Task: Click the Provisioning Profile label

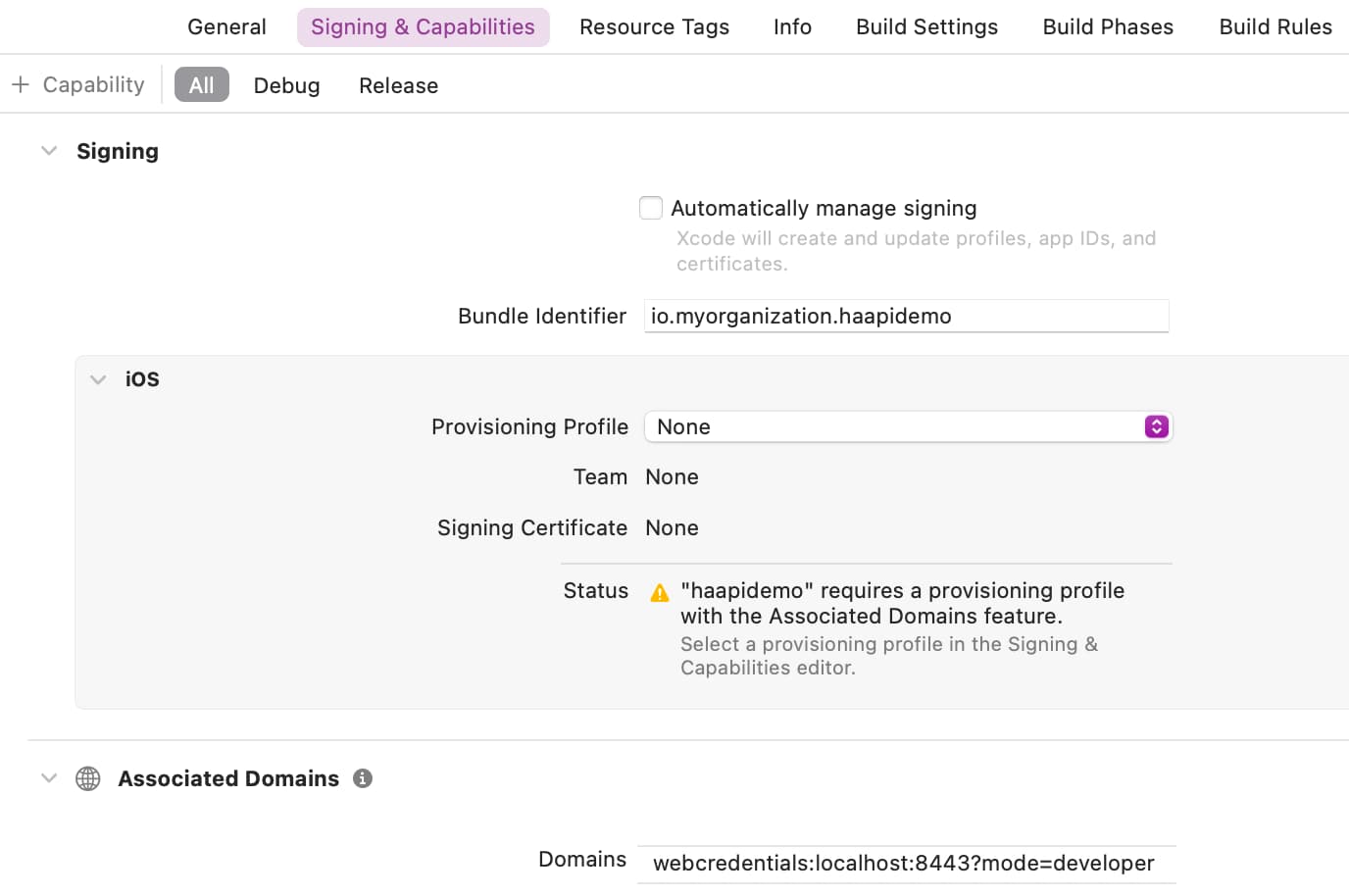Action: tap(529, 426)
